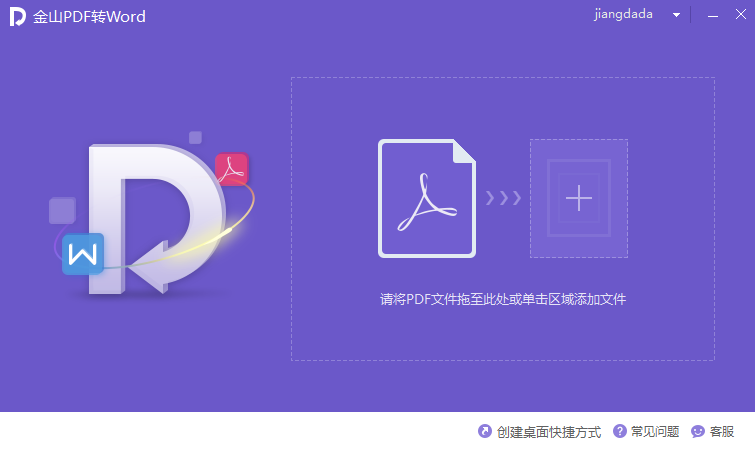
Task: Click the triple chevron arrows between icons
Action: (503, 198)
